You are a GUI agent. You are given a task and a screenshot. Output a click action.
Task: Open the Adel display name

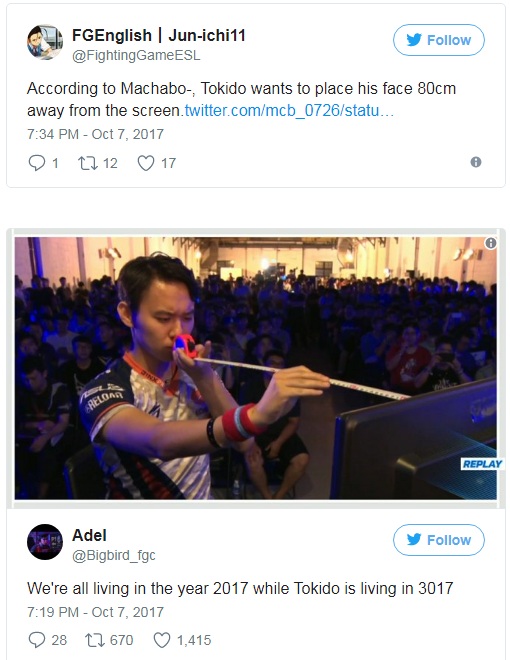pyautogui.click(x=89, y=535)
